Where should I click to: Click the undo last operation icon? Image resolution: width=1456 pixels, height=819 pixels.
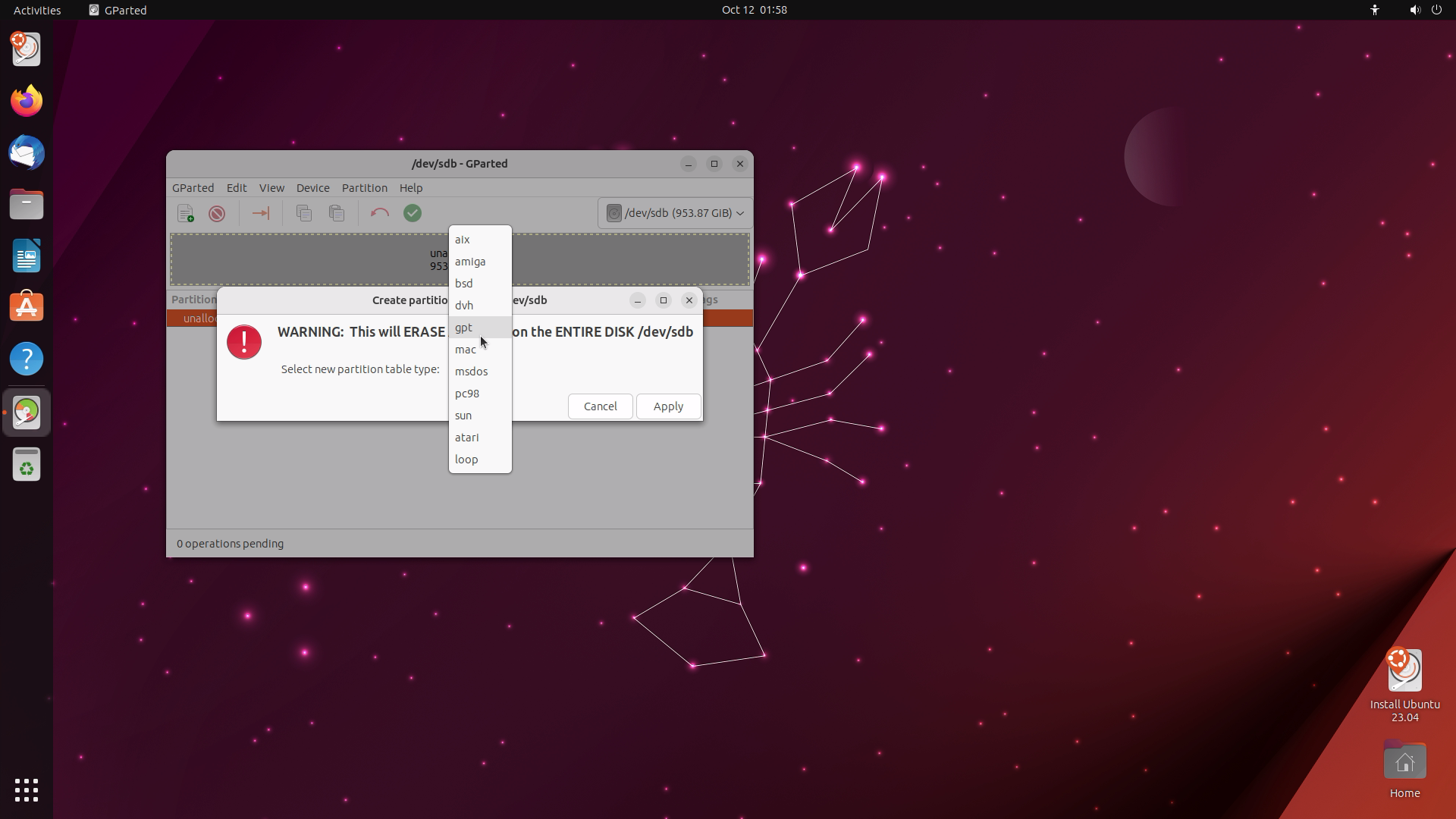(x=379, y=214)
